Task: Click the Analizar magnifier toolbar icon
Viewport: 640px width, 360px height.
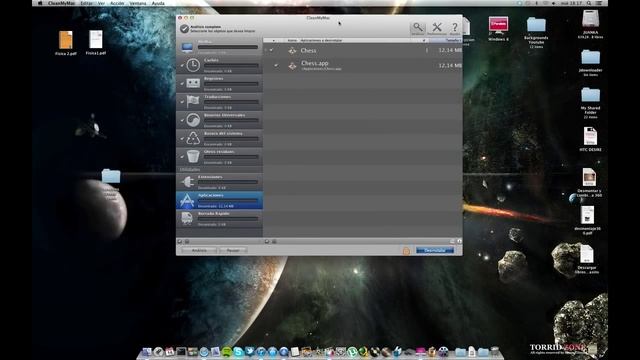Action: pos(418,28)
